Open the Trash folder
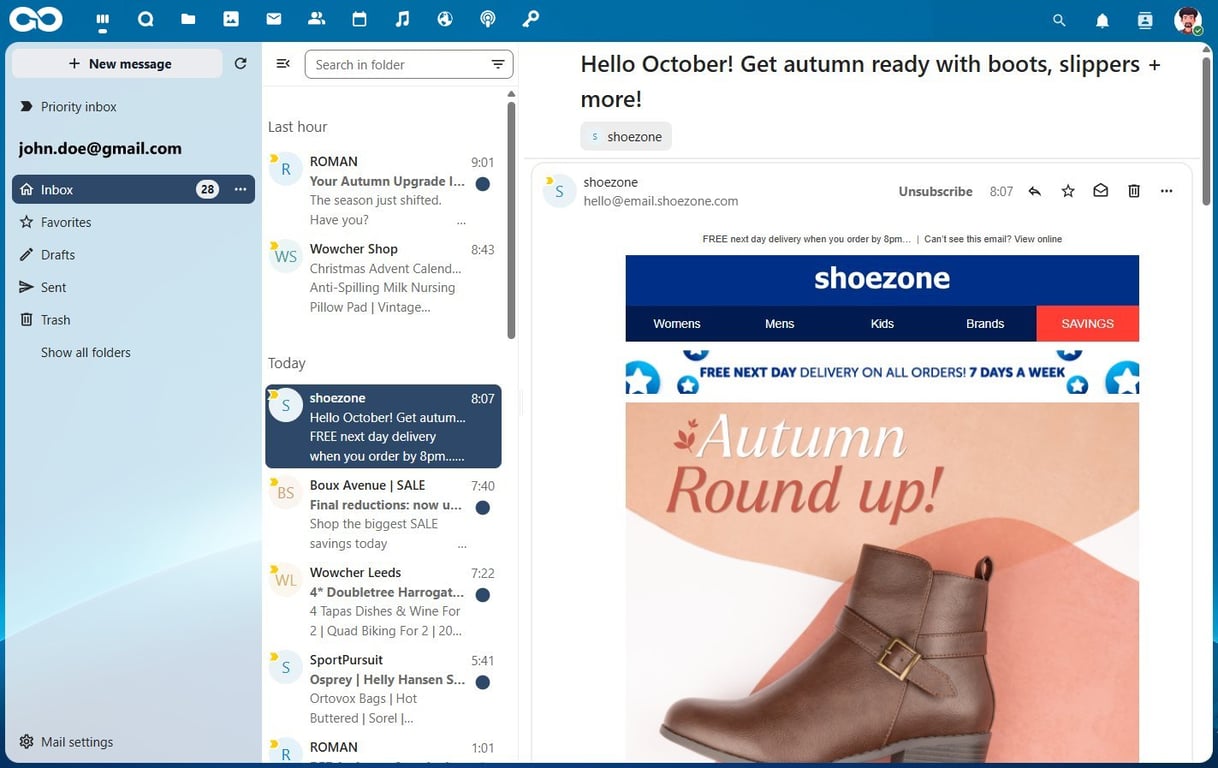Image resolution: width=1218 pixels, height=768 pixels. (x=133, y=320)
